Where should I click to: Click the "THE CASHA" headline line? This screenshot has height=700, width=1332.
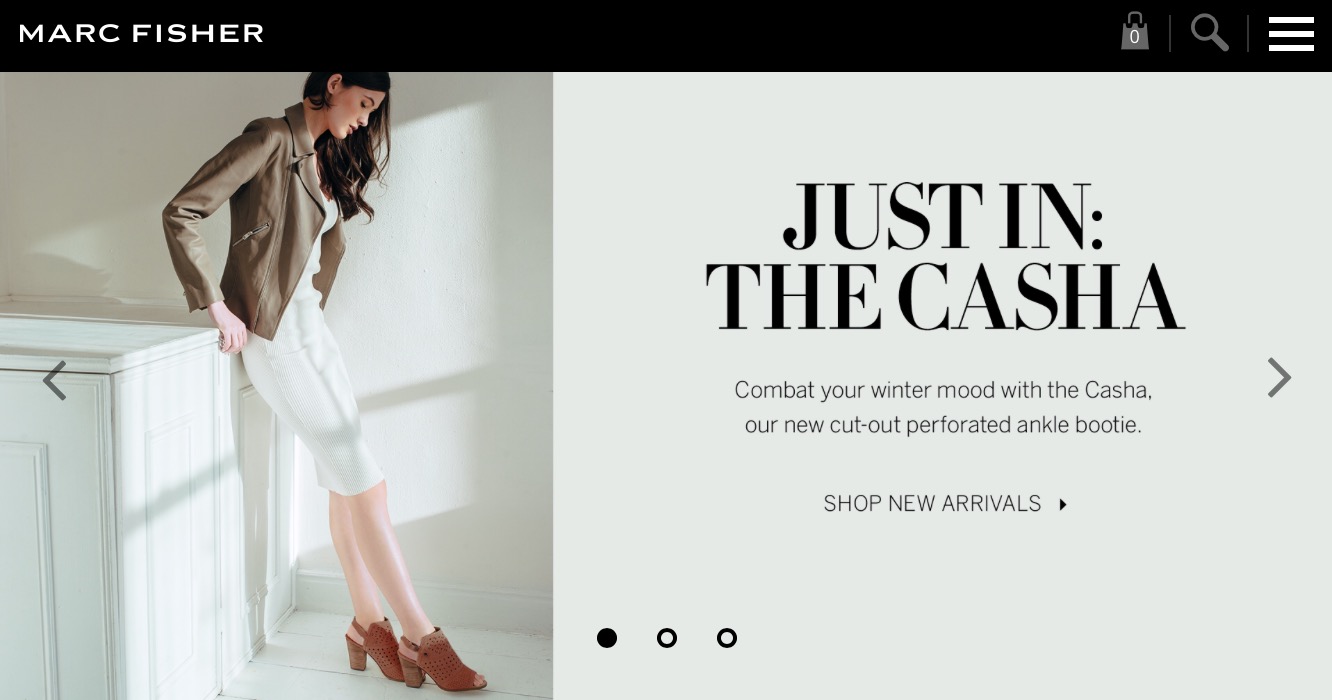coord(945,297)
